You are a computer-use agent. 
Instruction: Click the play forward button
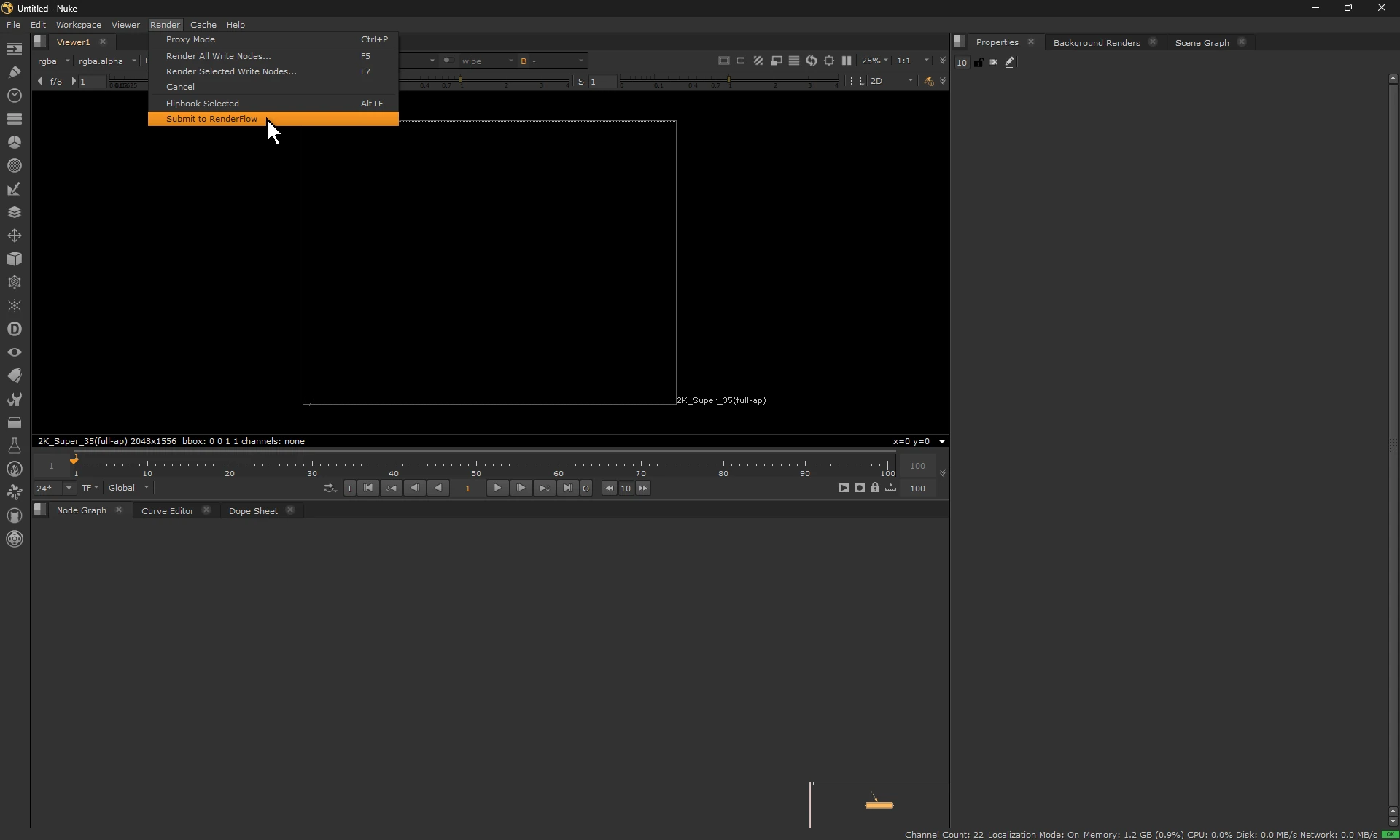click(x=497, y=488)
